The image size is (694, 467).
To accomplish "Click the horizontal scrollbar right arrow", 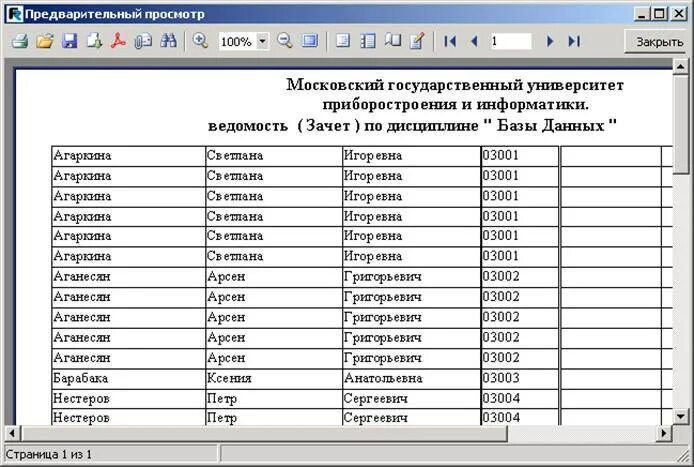I will click(x=663, y=432).
